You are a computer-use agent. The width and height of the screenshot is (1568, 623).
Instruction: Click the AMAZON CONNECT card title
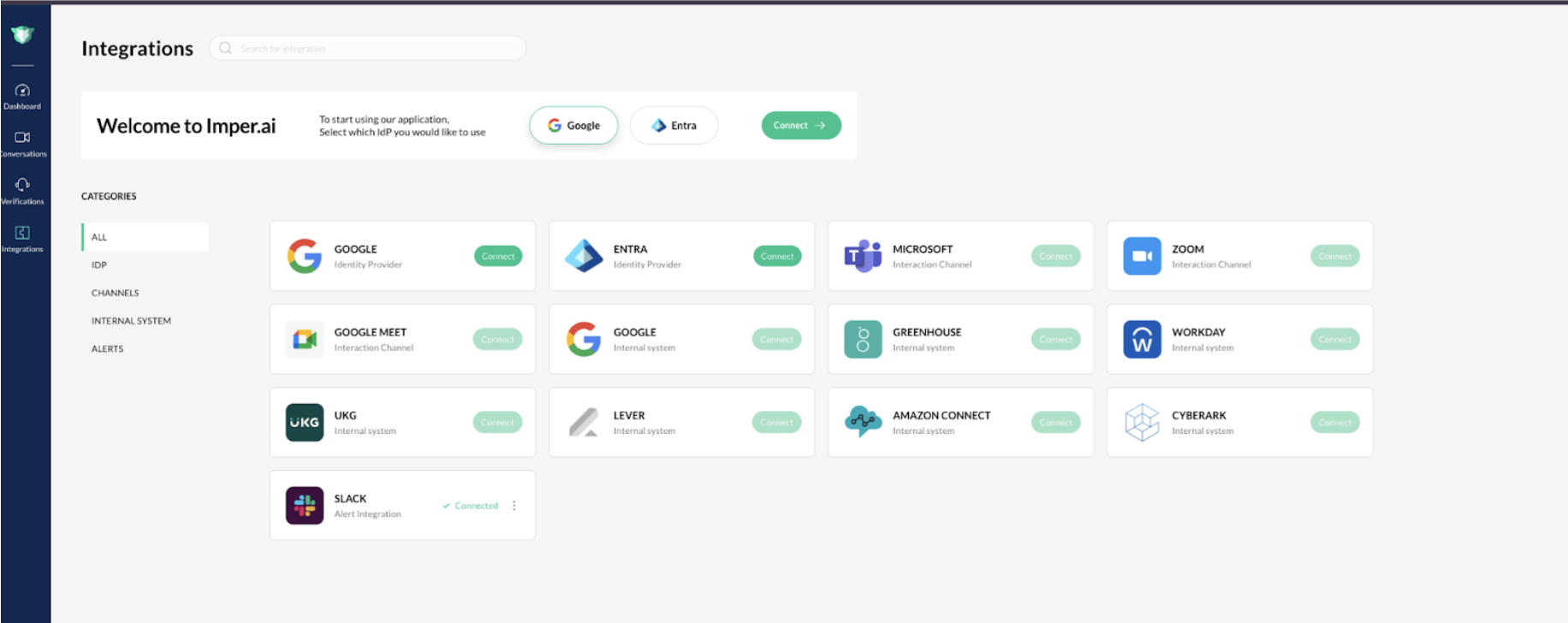pos(941,415)
